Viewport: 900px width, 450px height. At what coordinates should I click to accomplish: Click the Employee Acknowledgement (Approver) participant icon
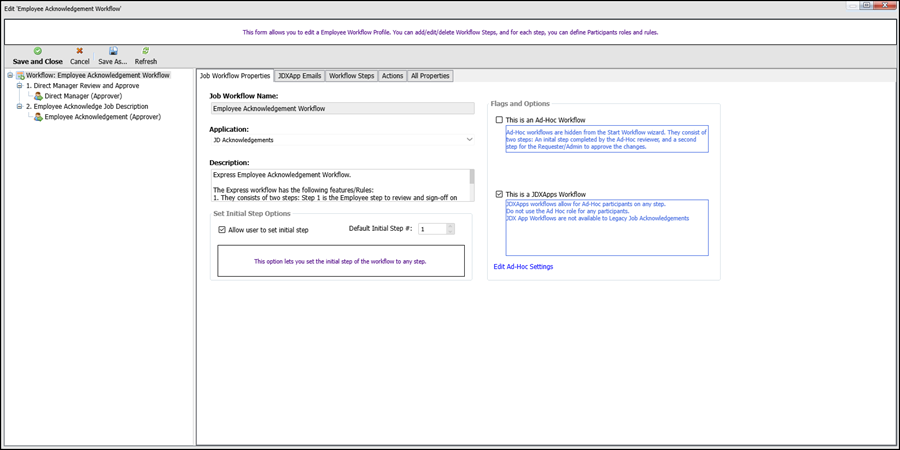point(38,117)
